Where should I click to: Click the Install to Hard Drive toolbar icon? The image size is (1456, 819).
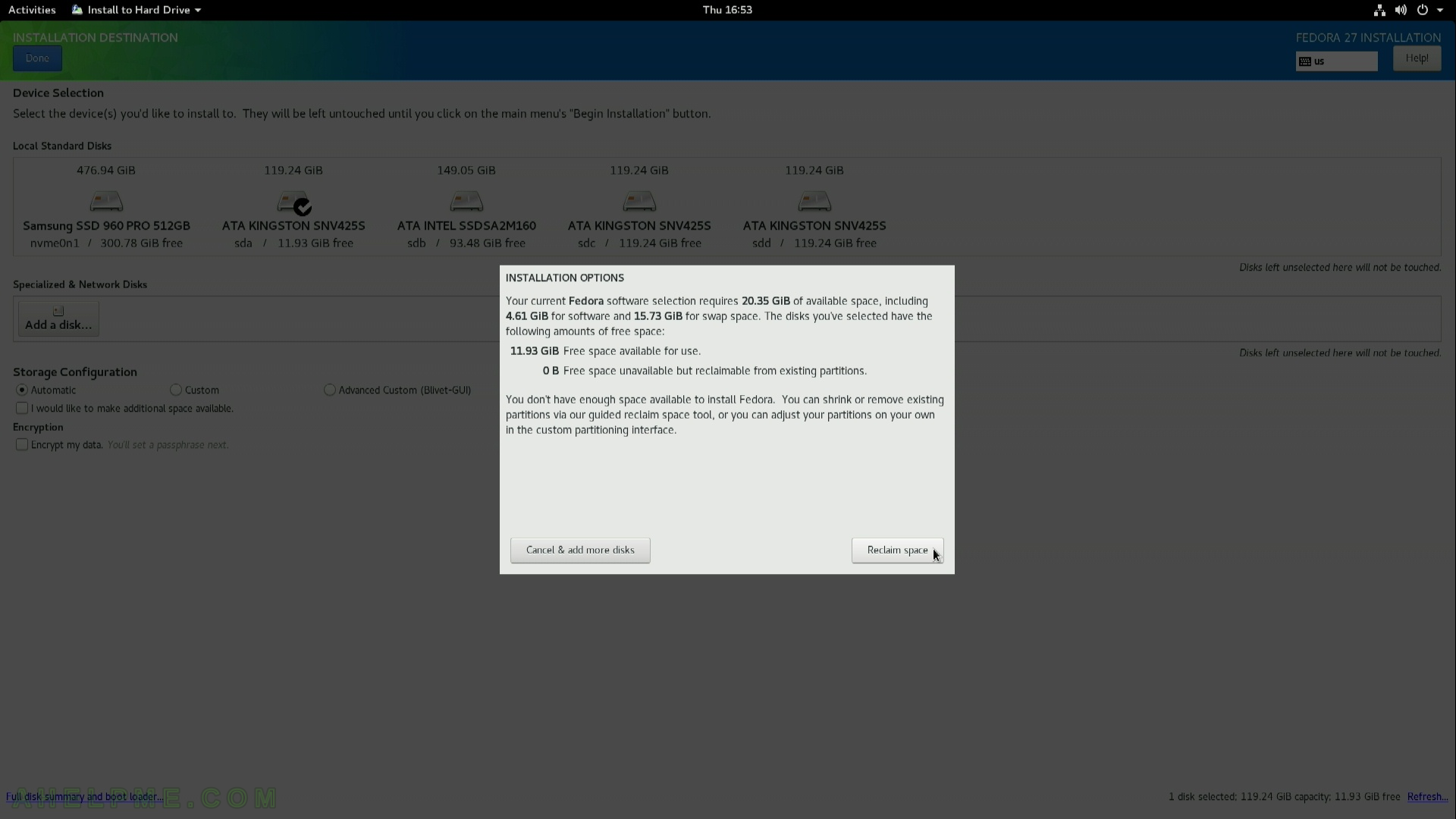(77, 9)
